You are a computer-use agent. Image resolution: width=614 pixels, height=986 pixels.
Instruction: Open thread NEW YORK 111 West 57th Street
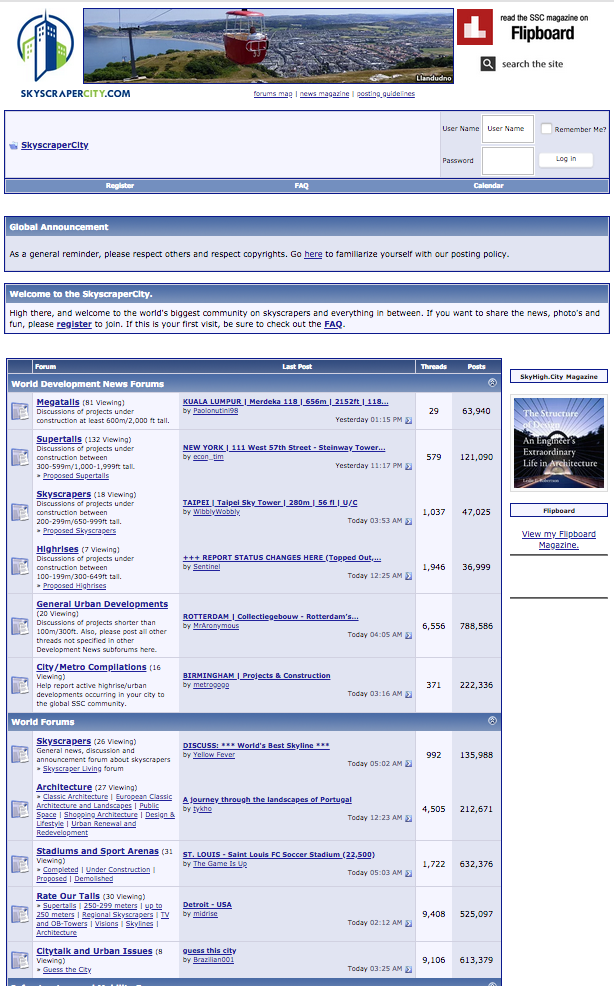284,448
